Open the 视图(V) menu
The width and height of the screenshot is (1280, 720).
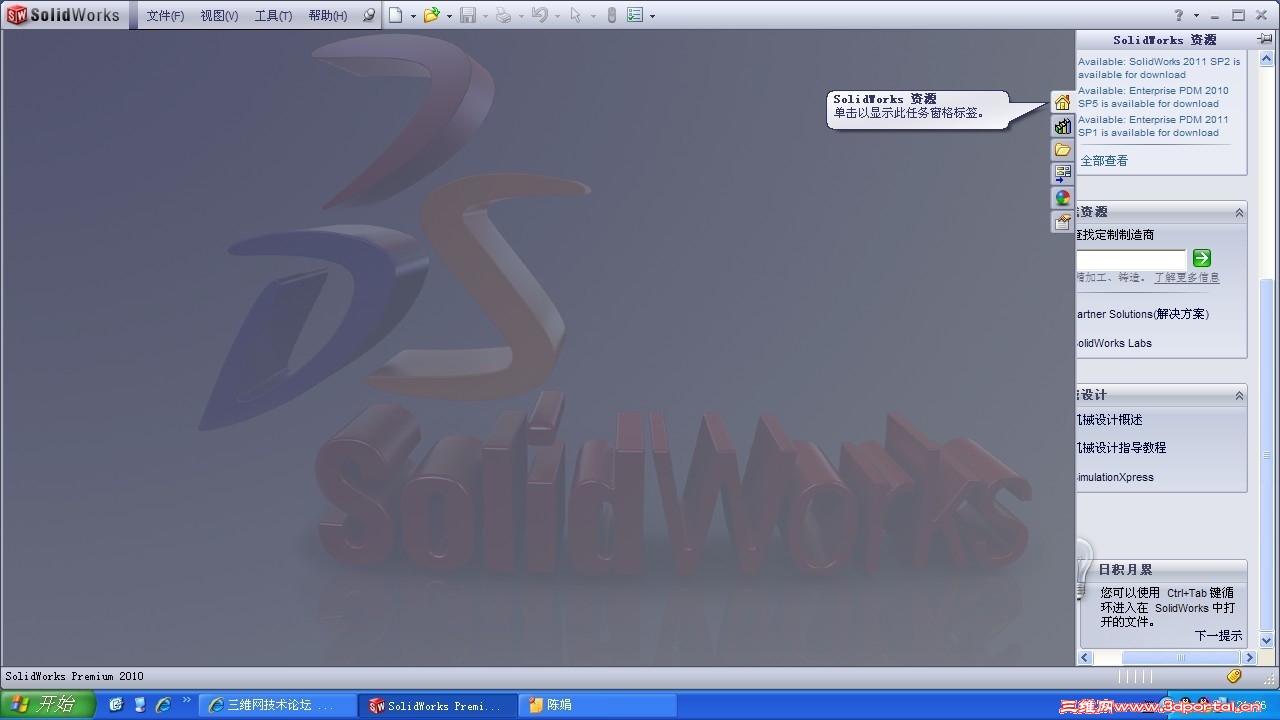coord(219,16)
